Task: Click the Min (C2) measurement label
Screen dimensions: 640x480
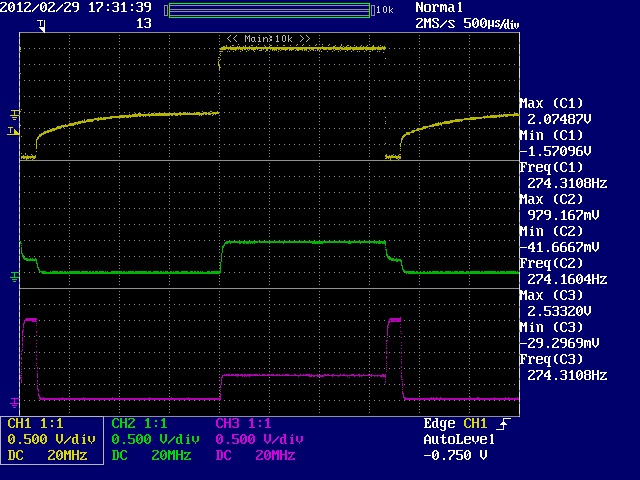Action: coord(551,231)
